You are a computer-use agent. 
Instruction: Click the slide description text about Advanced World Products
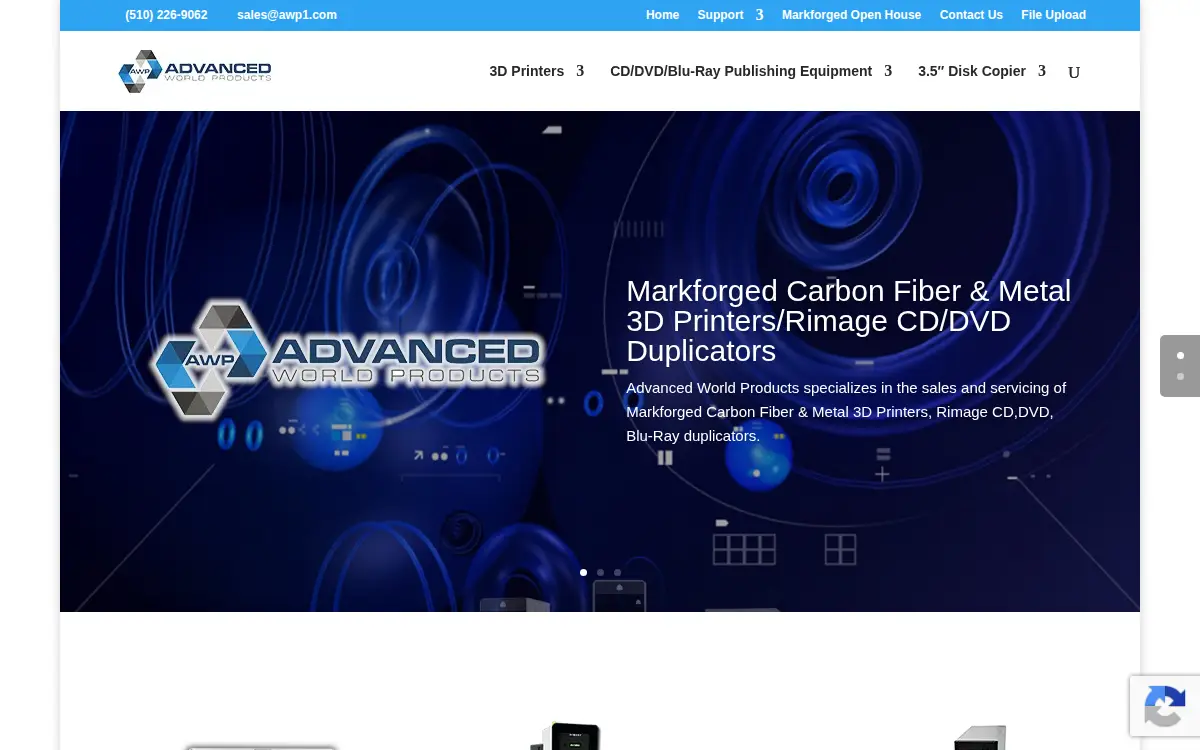point(846,412)
